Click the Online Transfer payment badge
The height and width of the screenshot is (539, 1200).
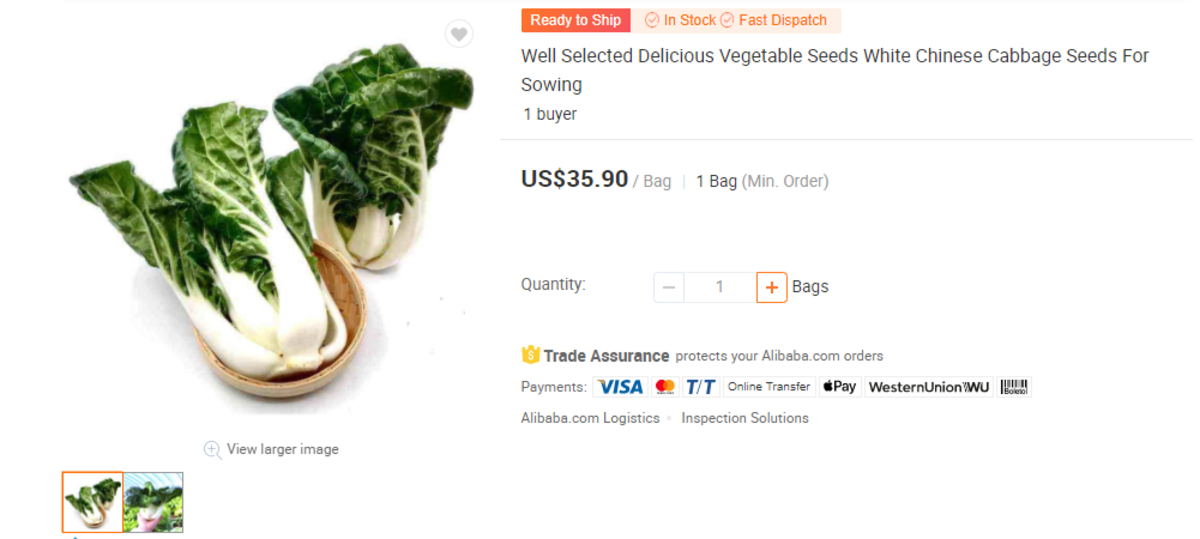click(768, 387)
